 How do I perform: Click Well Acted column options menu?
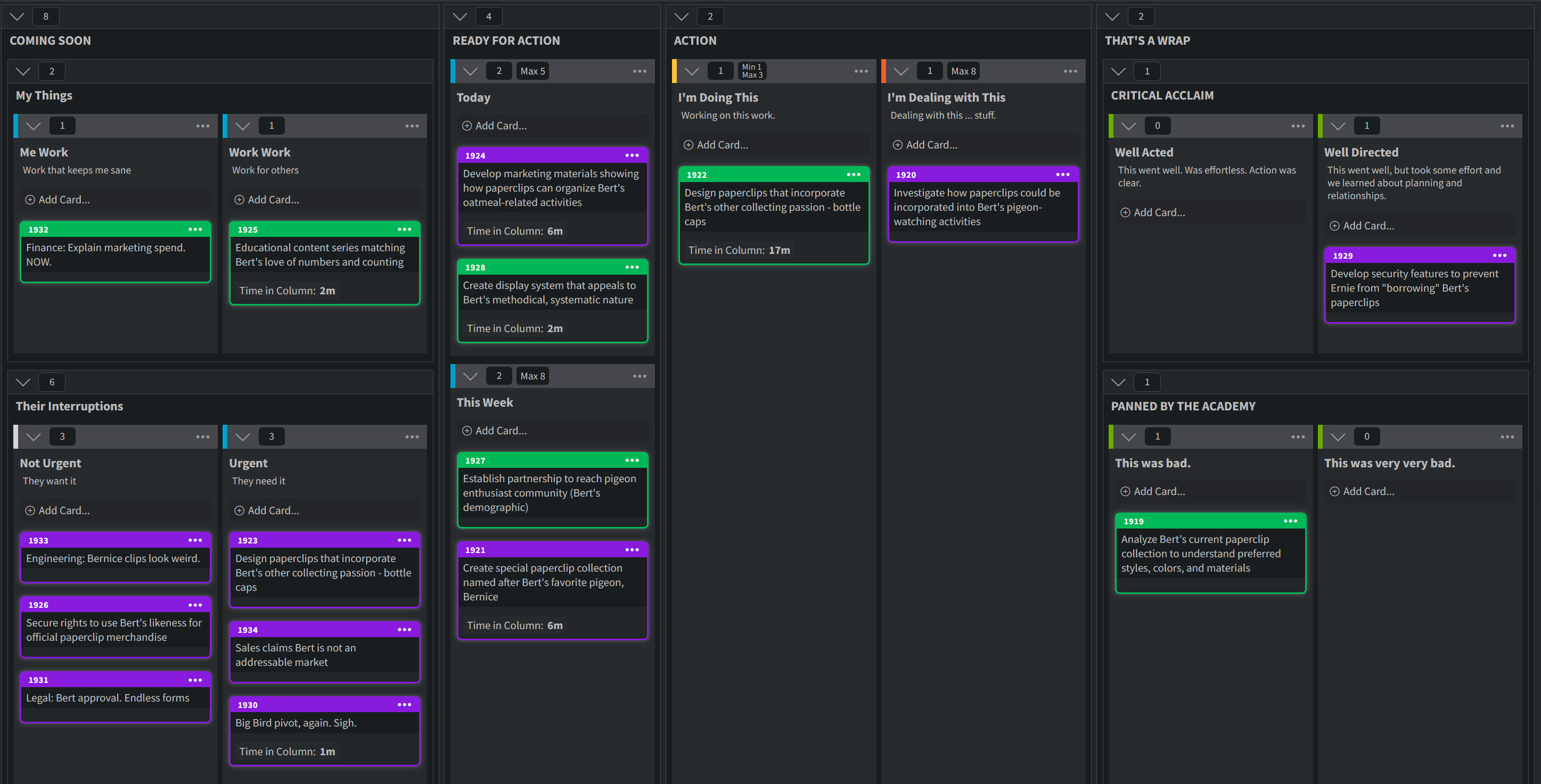click(1298, 126)
